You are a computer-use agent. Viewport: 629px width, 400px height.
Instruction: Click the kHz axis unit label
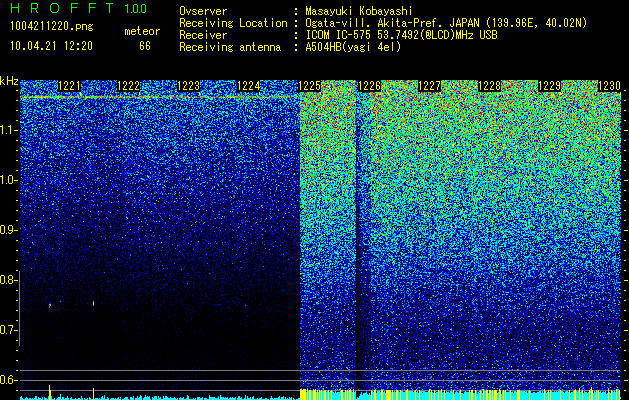tap(9, 81)
